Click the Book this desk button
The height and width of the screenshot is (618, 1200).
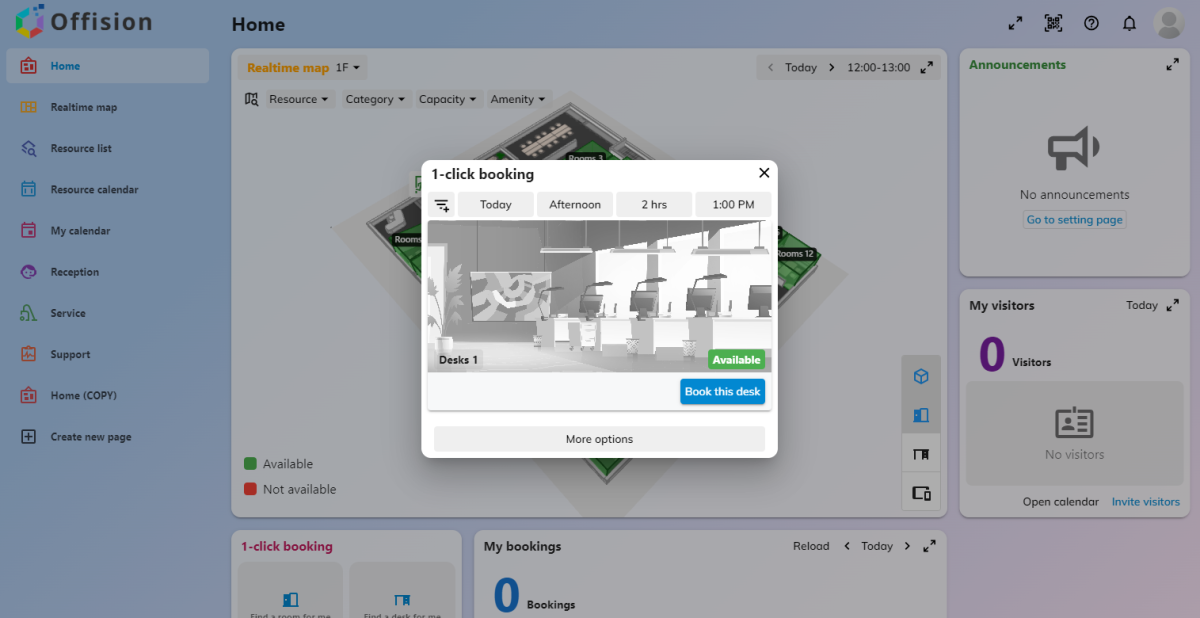[722, 391]
